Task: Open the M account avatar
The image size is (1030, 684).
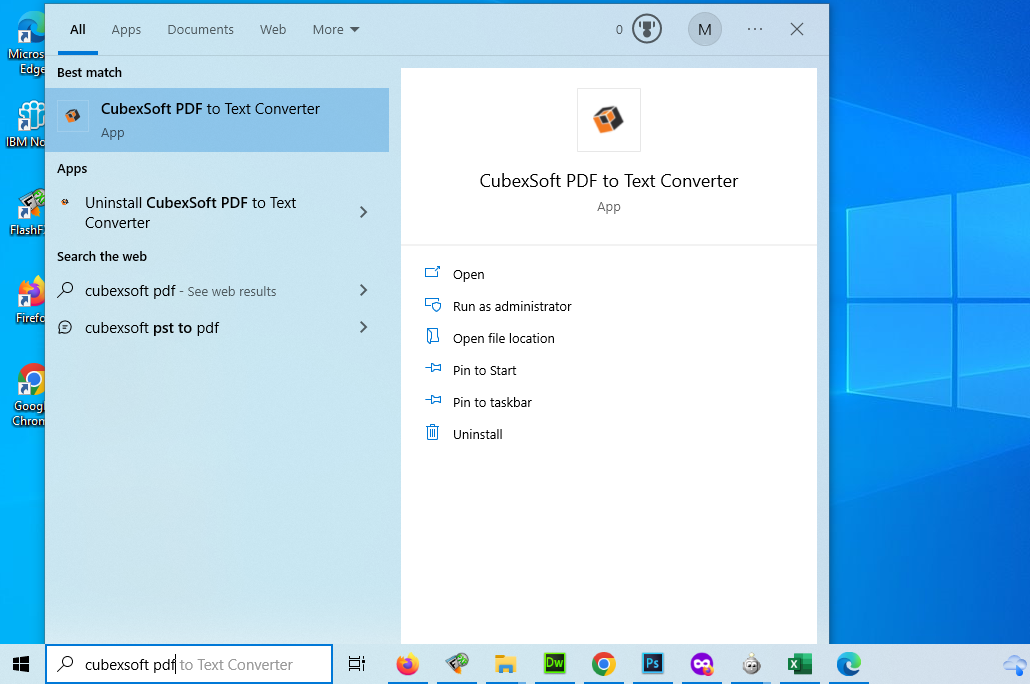Action: 704,30
